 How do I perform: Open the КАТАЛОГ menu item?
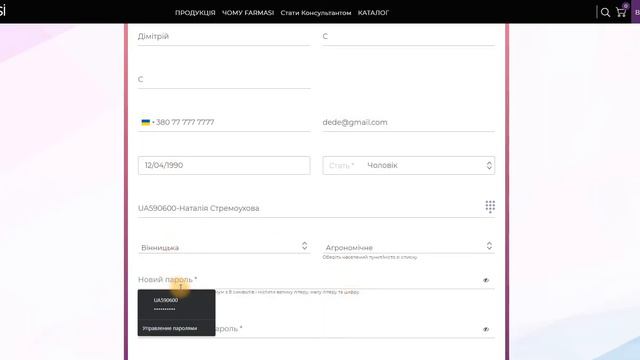(373, 13)
